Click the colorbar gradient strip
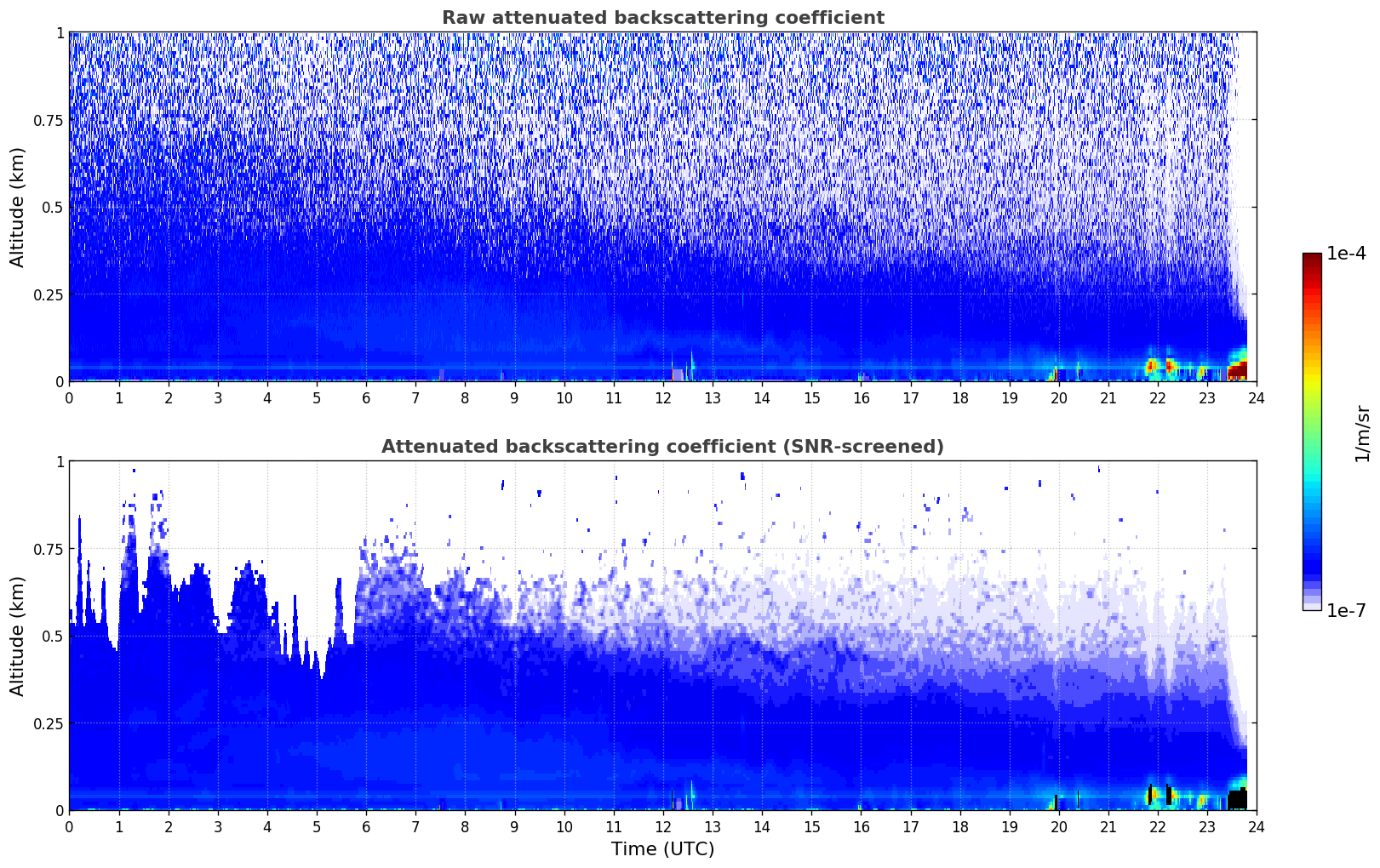1380x868 pixels. pos(1312,431)
